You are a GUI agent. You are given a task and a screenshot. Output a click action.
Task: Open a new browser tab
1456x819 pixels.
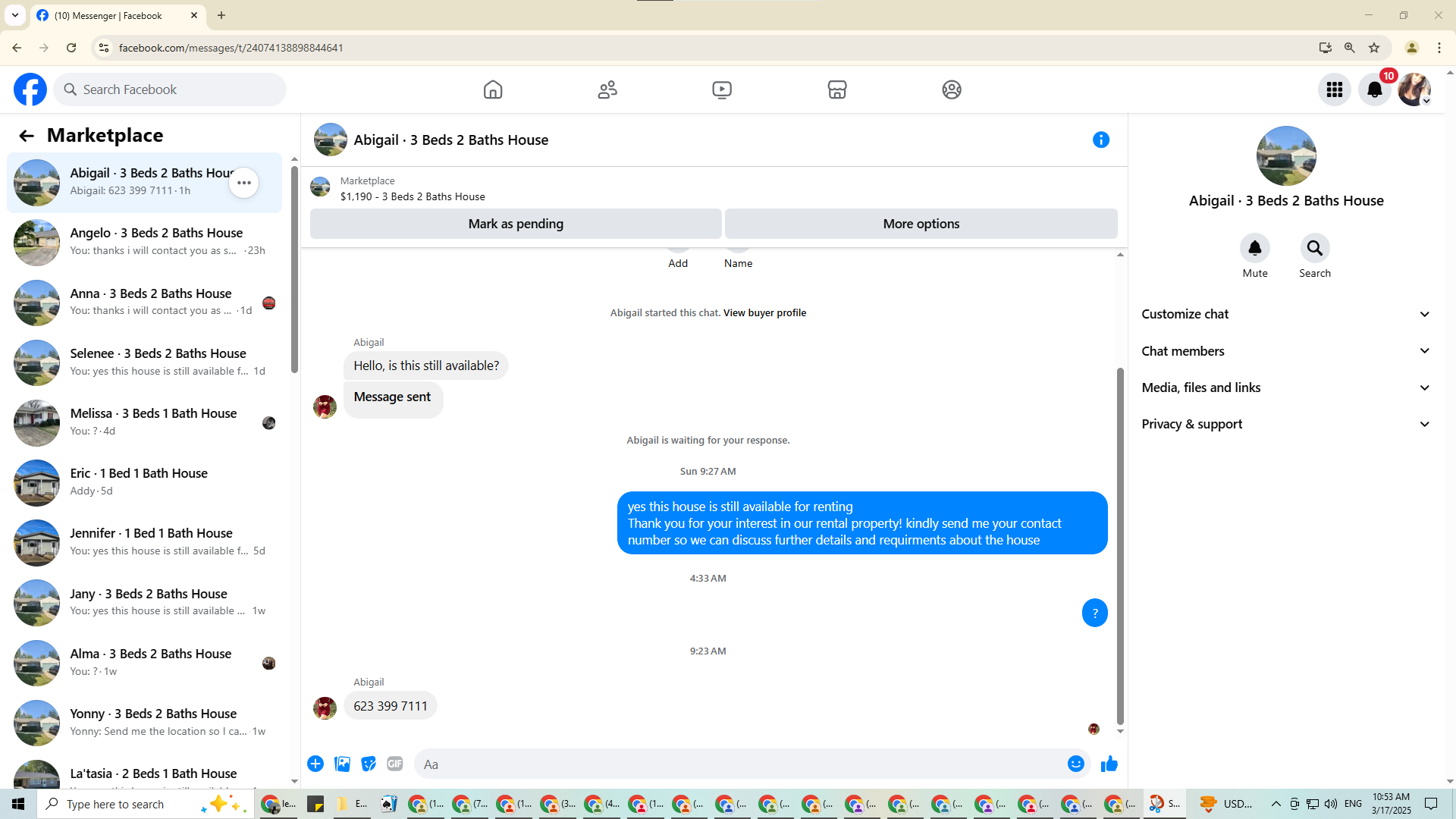click(x=221, y=15)
